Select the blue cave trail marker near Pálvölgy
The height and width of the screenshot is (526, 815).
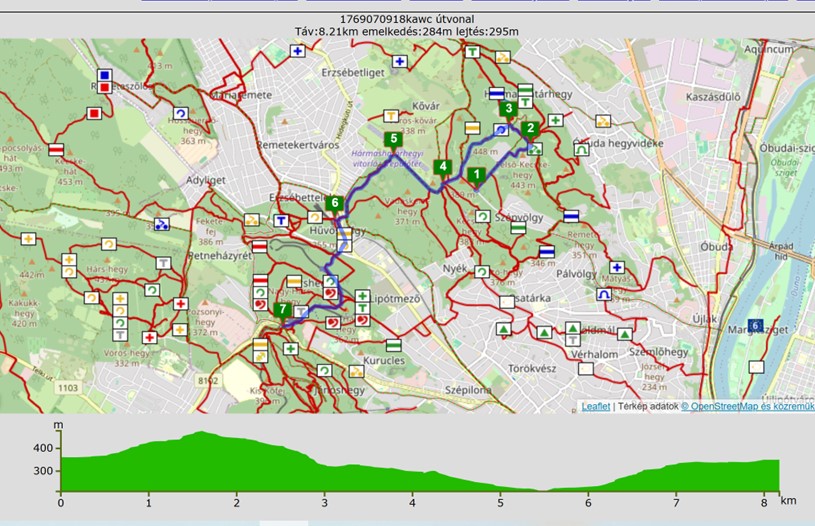(604, 295)
